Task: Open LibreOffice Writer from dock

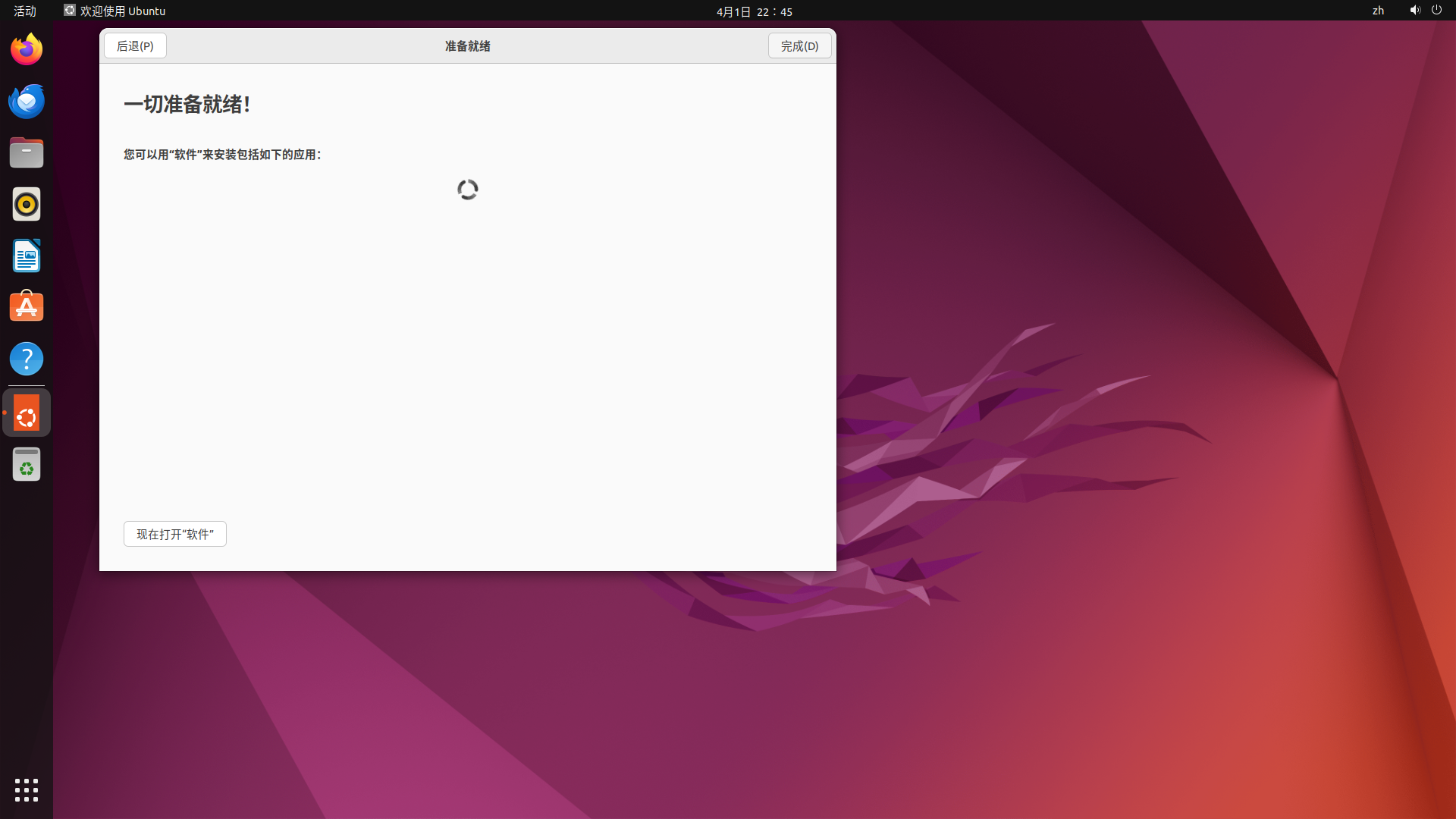Action: click(x=27, y=256)
